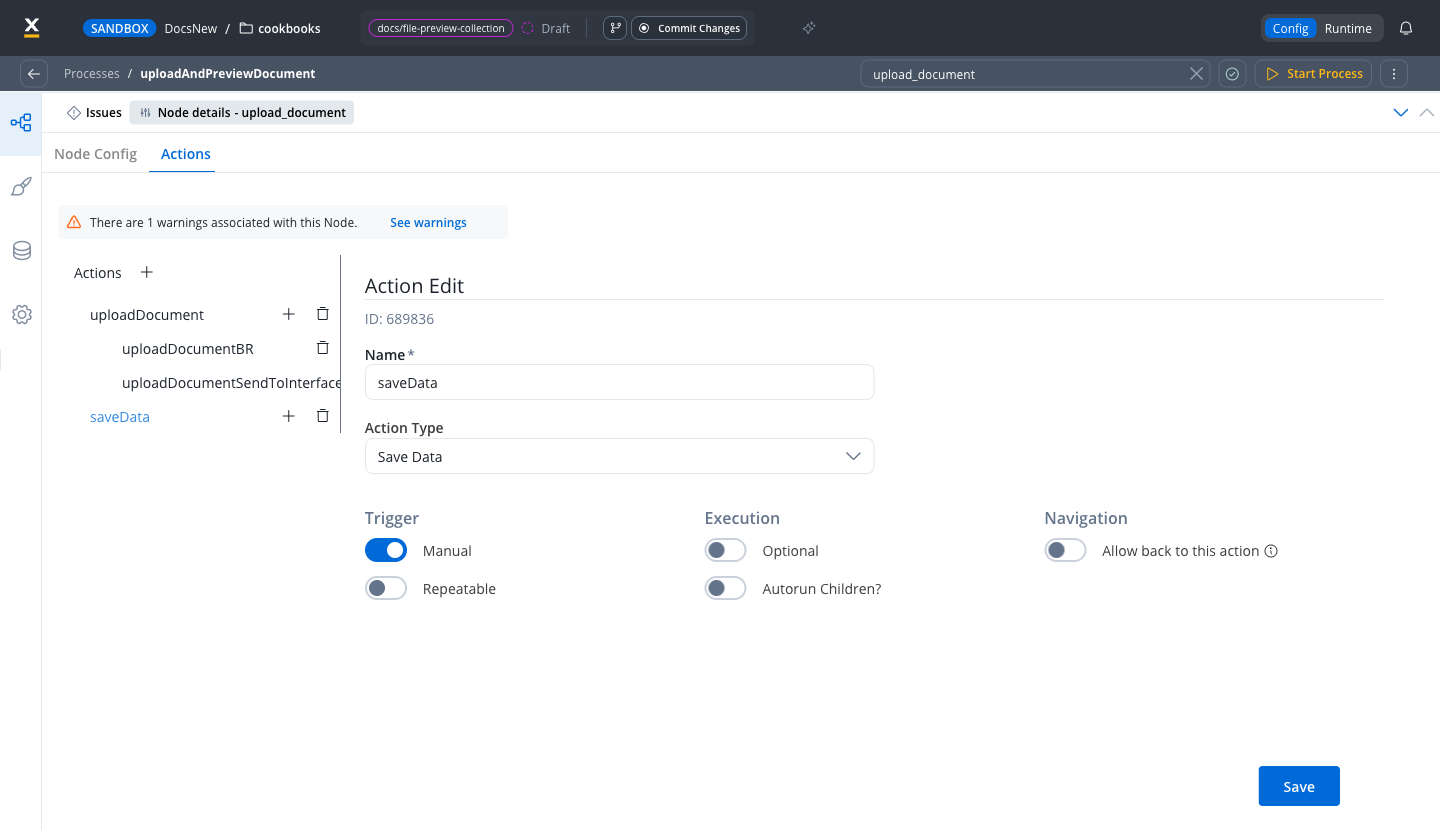The image size is (1440, 830).
Task: Switch to Runtime mode
Action: (x=1348, y=28)
